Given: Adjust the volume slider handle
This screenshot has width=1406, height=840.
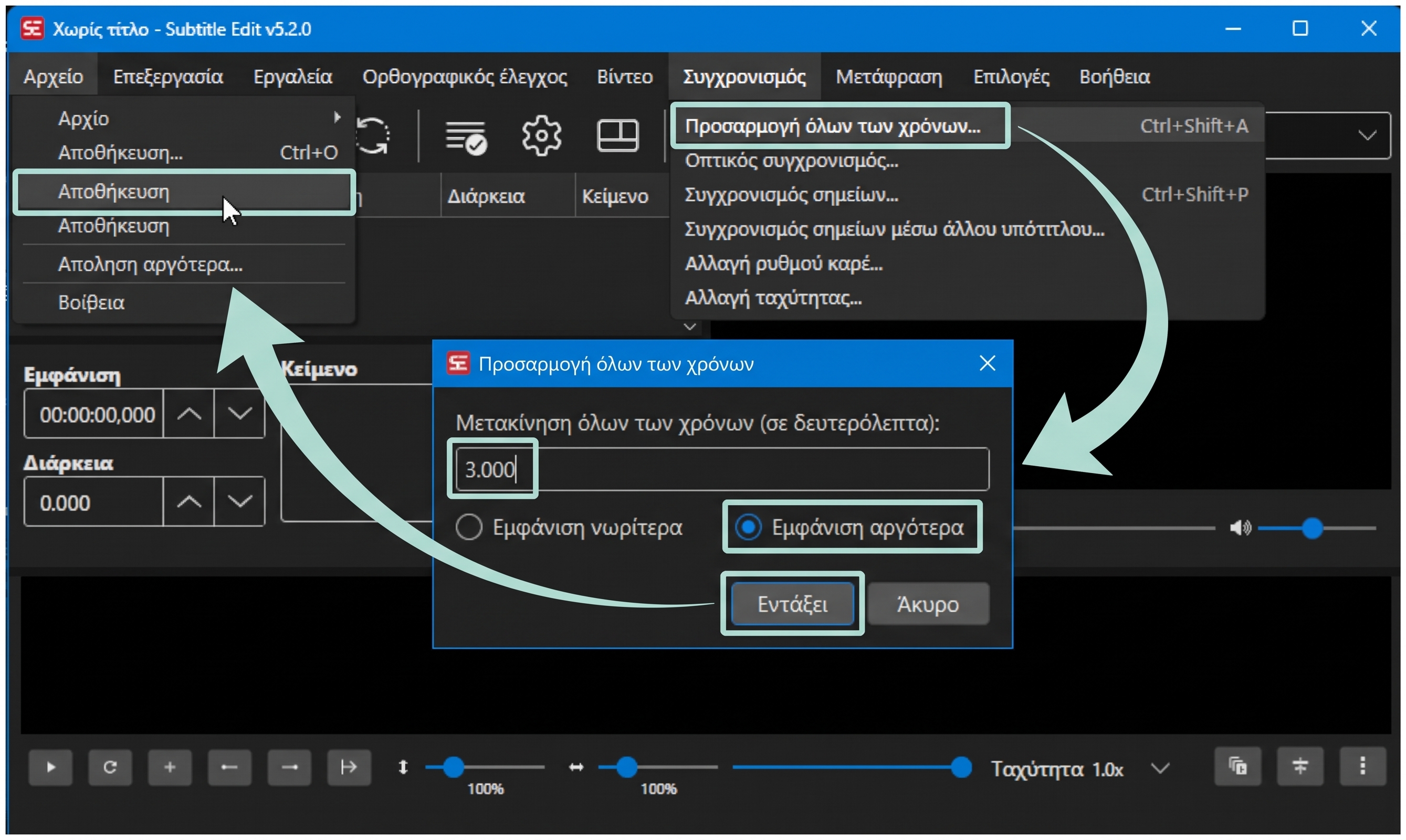Looking at the screenshot, I should tap(1313, 528).
